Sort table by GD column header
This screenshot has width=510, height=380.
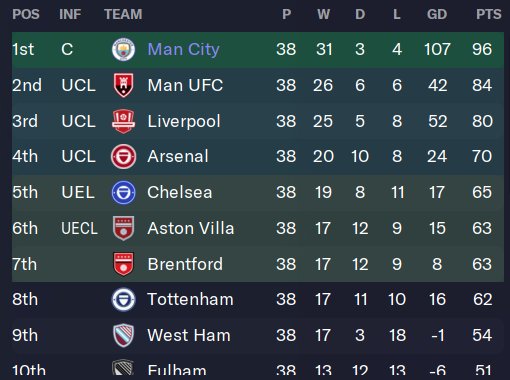[x=437, y=14]
